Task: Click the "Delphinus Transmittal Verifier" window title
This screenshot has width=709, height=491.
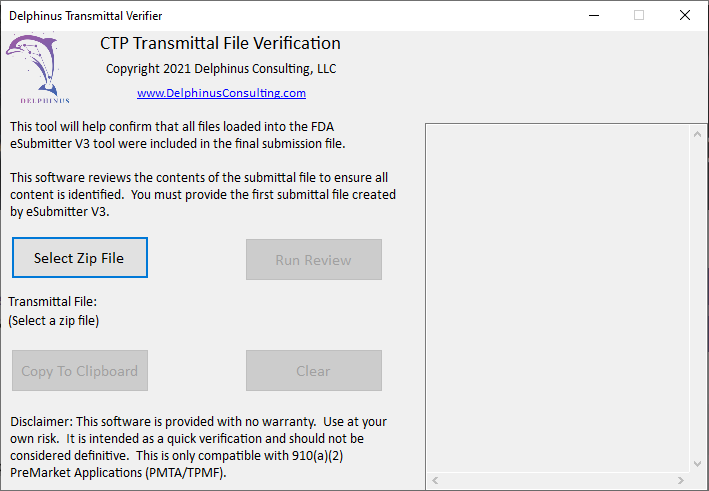Action: (x=85, y=16)
